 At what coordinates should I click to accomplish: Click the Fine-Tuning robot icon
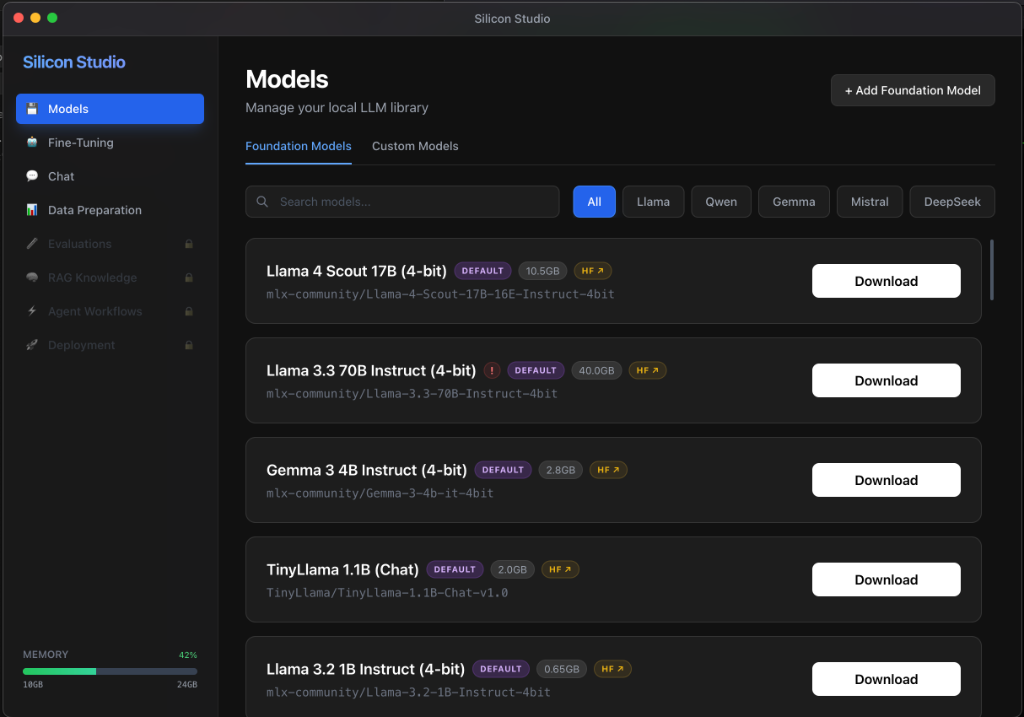pos(31,142)
